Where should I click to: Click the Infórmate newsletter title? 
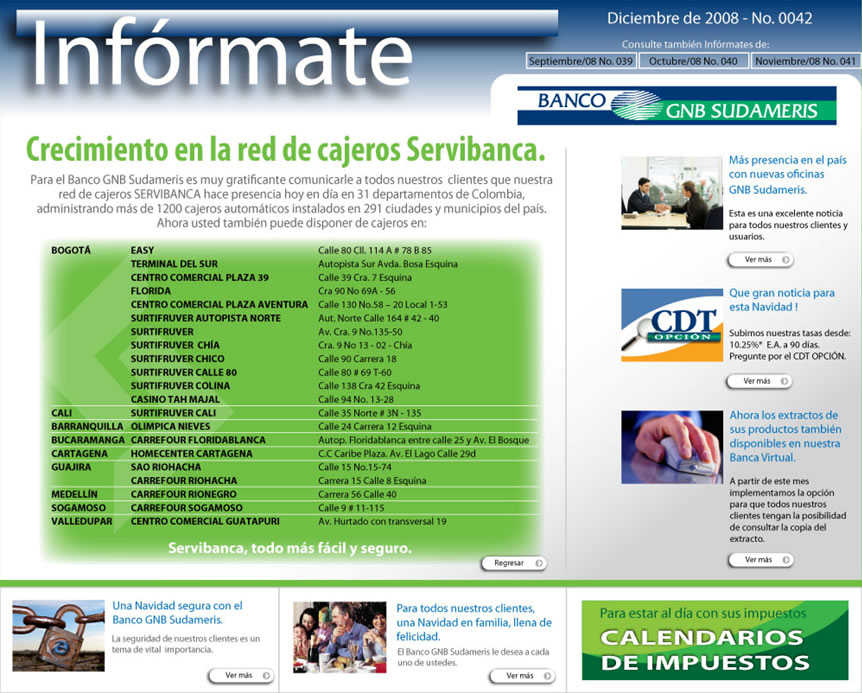click(223, 52)
